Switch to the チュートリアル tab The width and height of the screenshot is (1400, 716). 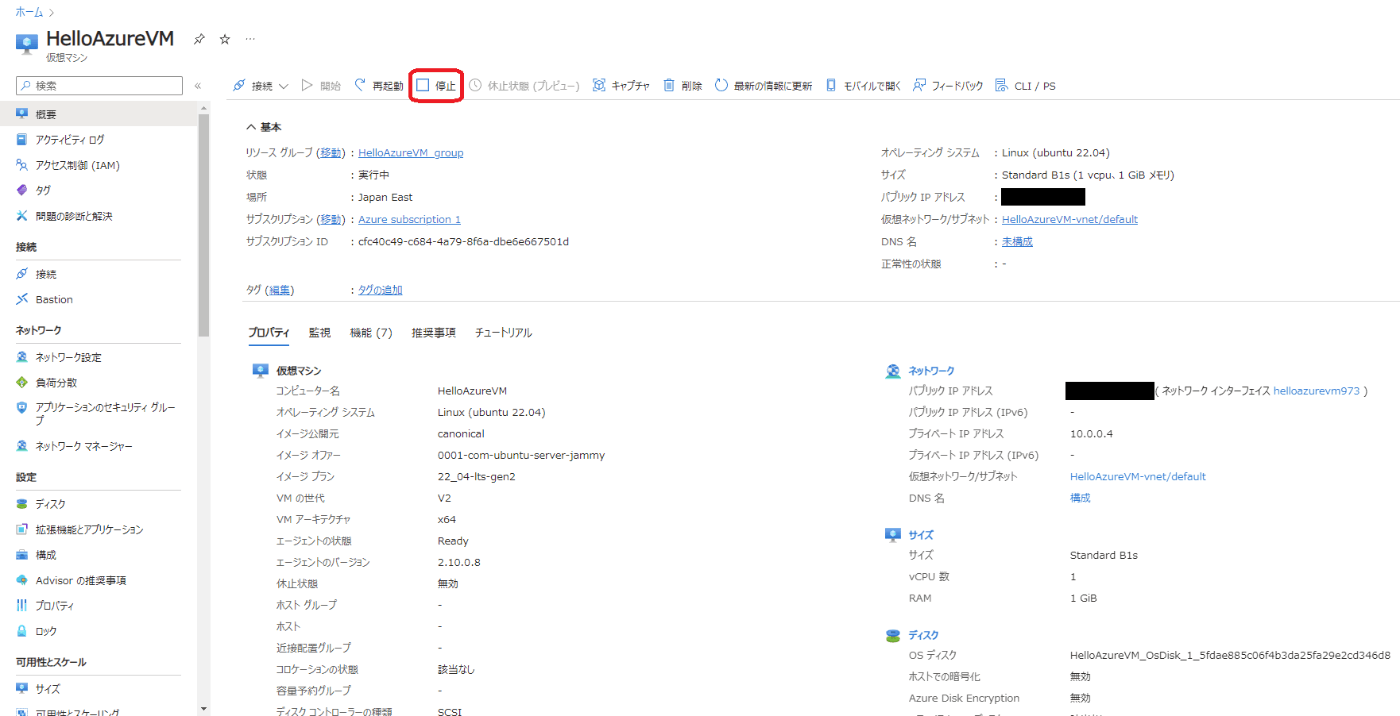(x=503, y=333)
